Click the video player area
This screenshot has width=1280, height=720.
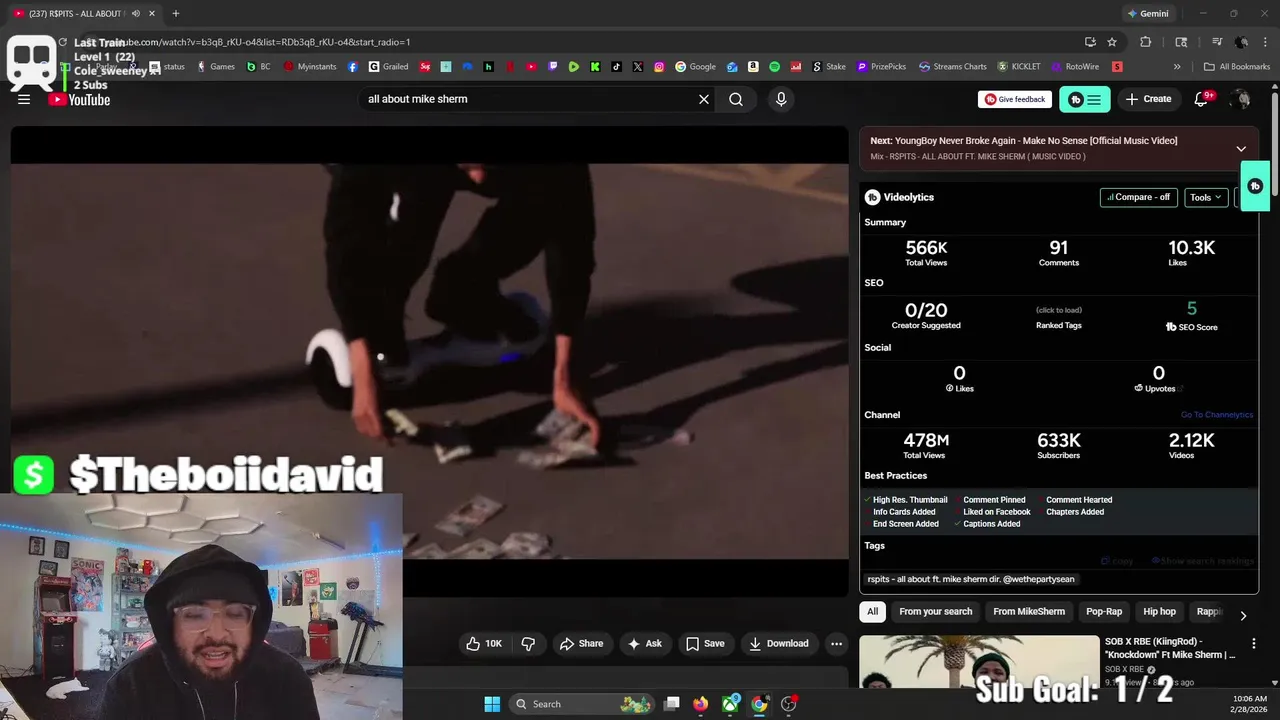pos(429,361)
